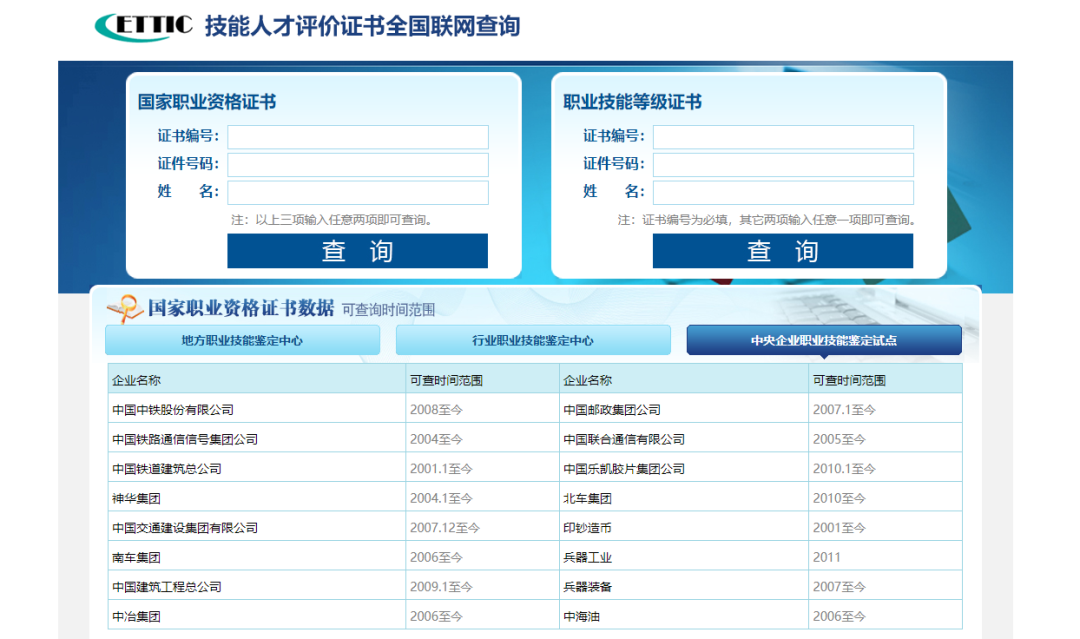Select the 中国乐凯胶片集团公司 cell
The image size is (1080, 639).
coord(684,469)
